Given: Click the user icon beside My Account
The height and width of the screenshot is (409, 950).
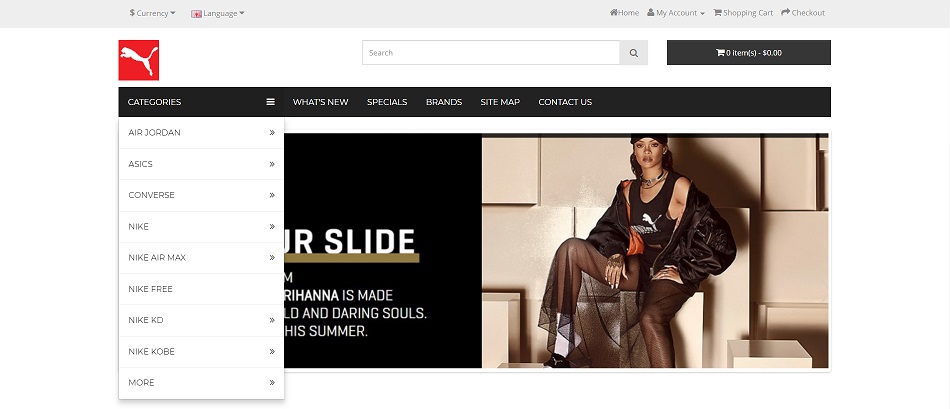Looking at the screenshot, I should click(651, 13).
